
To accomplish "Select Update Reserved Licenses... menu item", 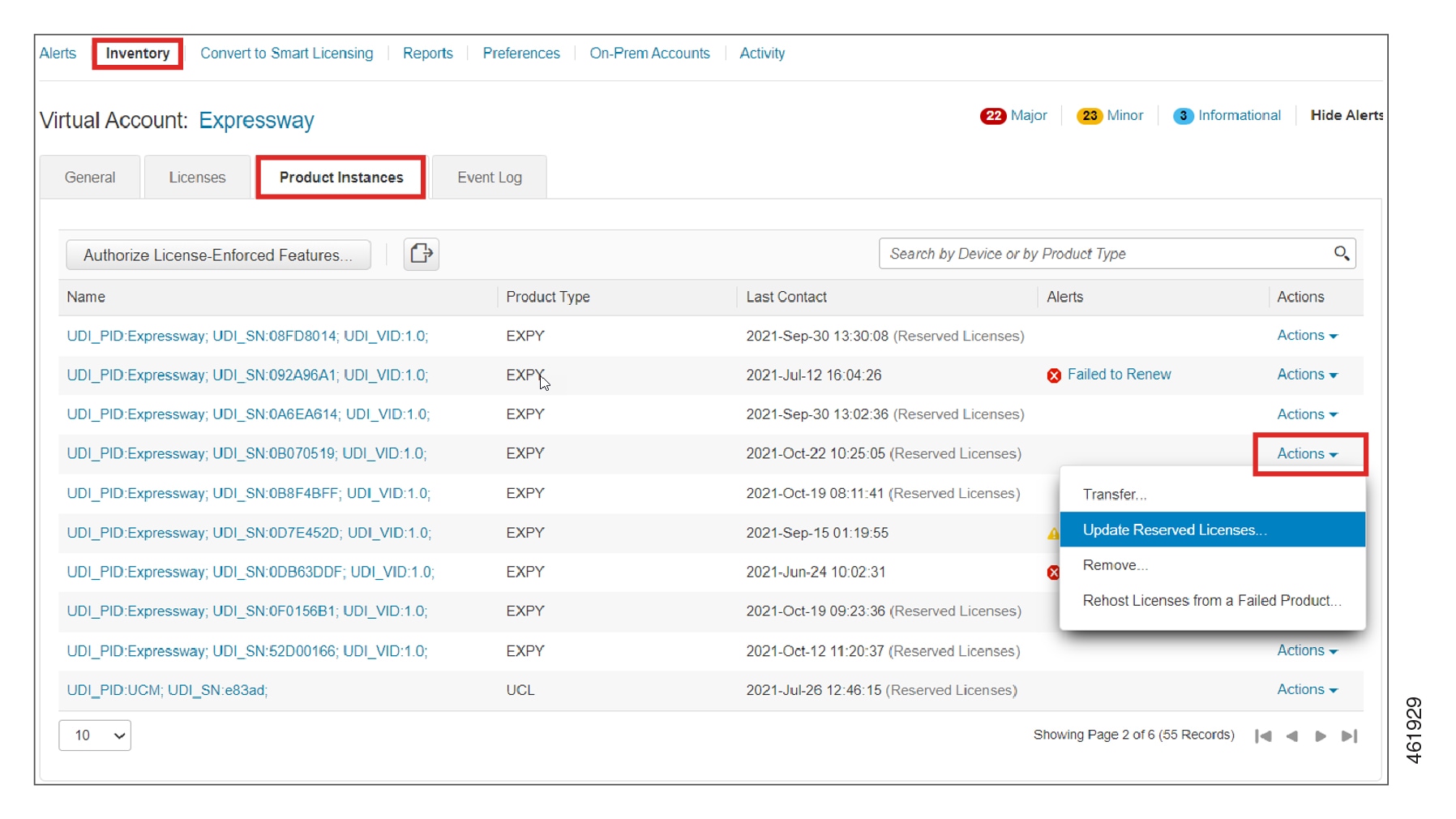I will 1212,530.
